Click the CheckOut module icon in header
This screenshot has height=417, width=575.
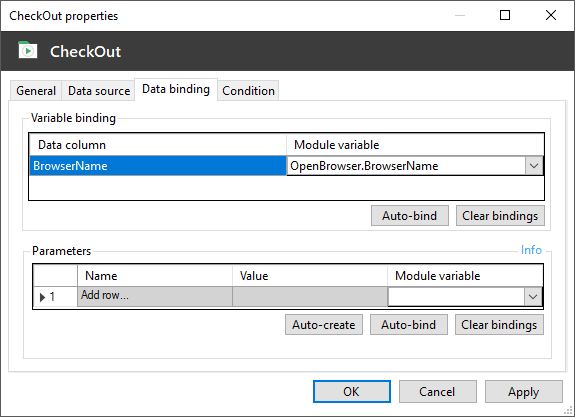[x=28, y=50]
